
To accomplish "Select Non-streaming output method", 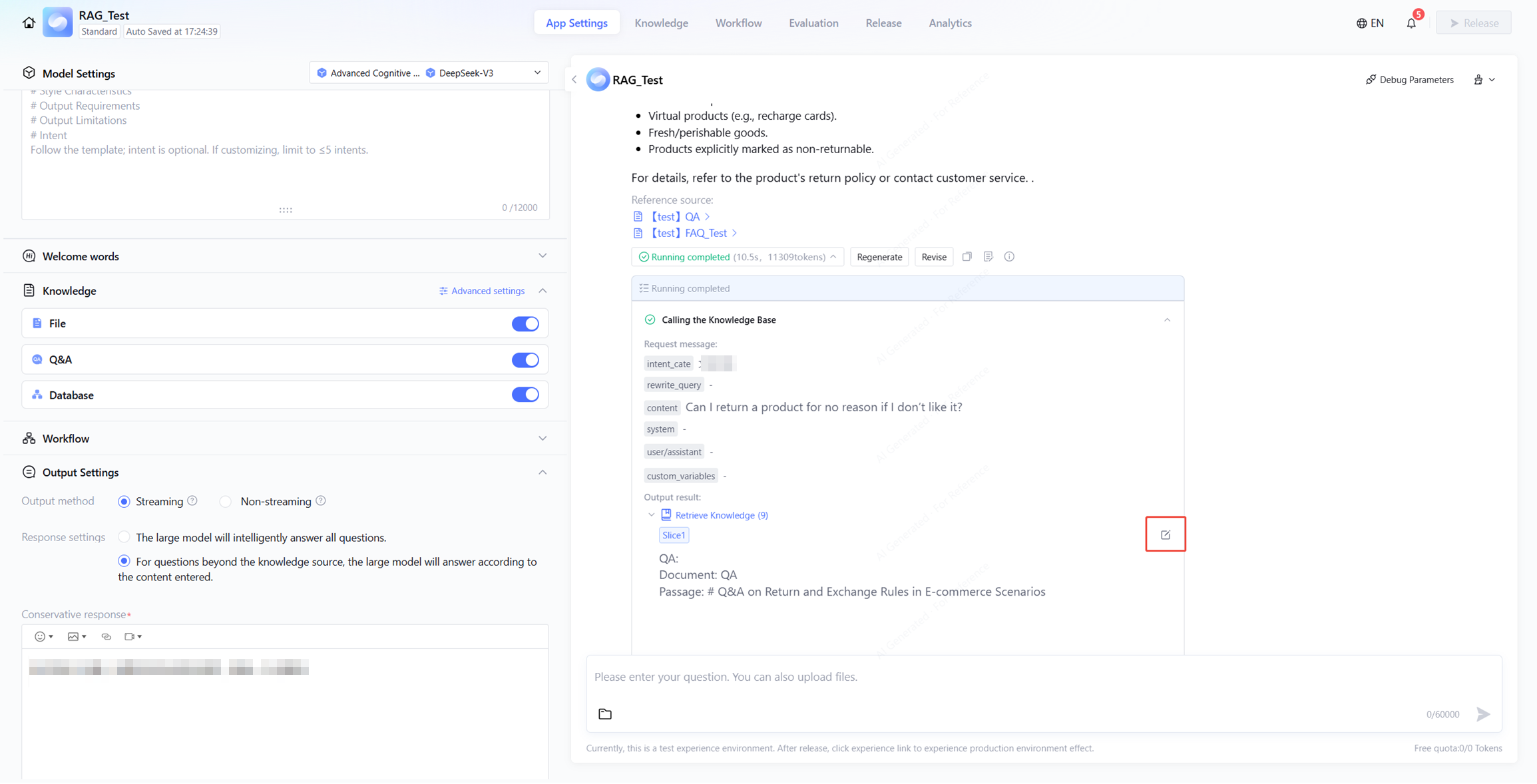I will tap(226, 502).
